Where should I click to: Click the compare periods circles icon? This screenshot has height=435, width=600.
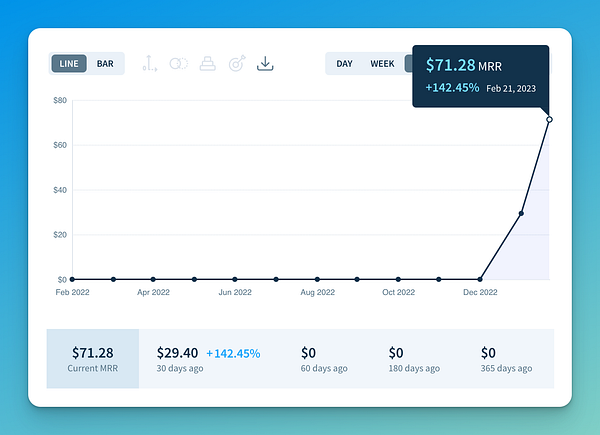(179, 64)
